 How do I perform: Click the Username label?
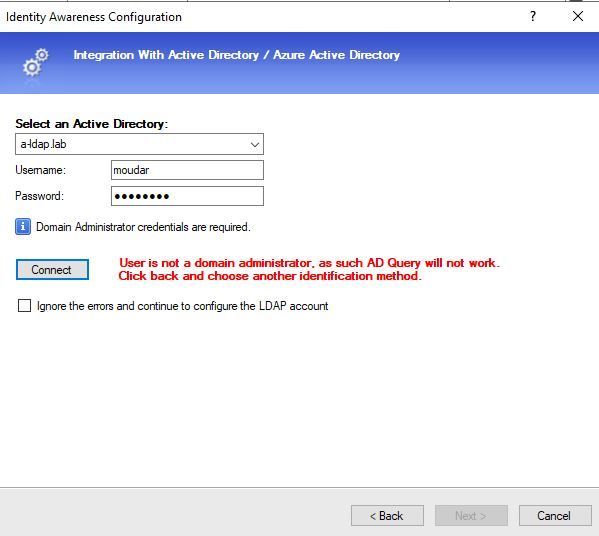[40, 170]
